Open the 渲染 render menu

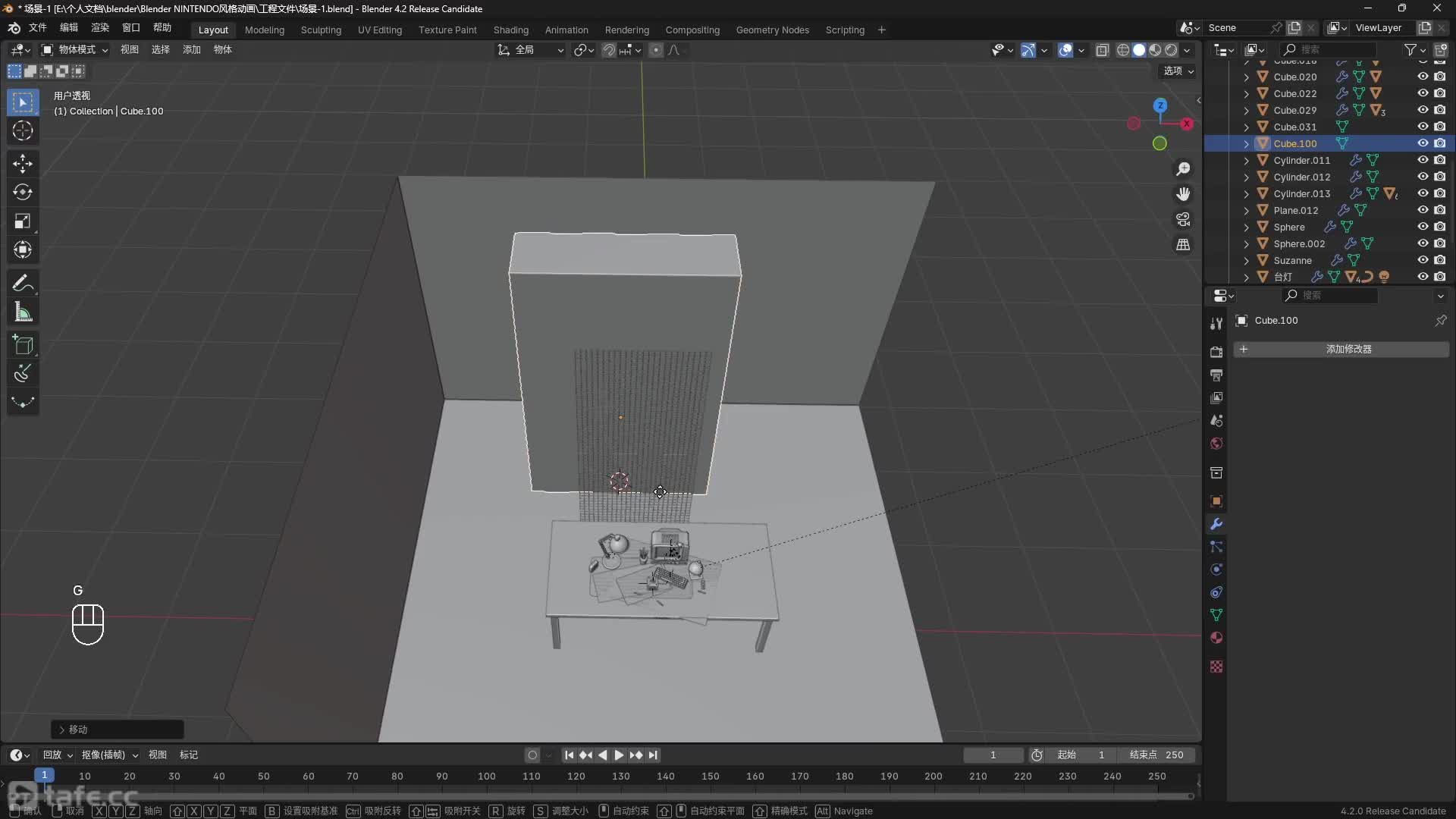100,27
